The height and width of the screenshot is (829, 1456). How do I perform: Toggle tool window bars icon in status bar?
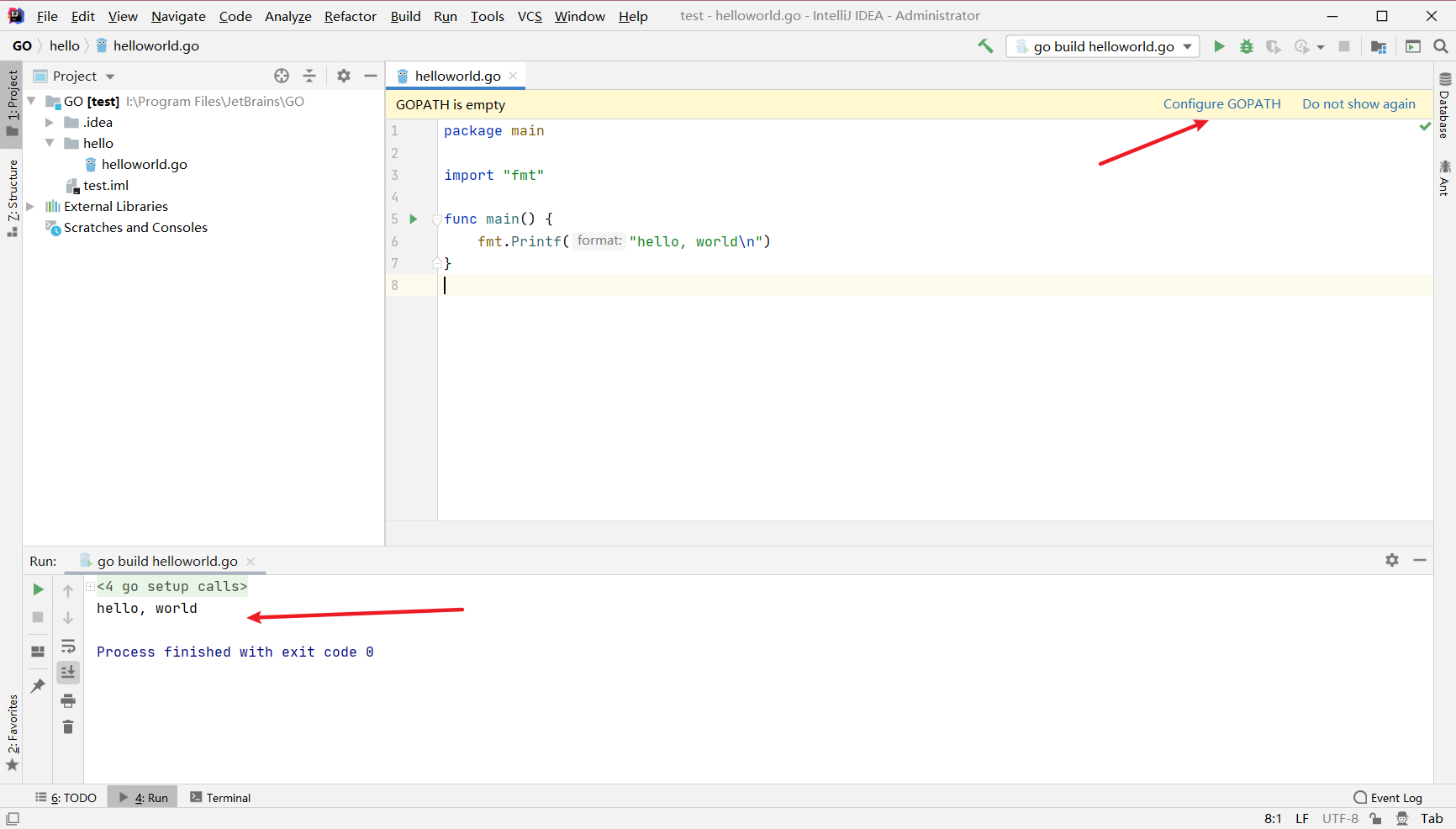click(13, 818)
